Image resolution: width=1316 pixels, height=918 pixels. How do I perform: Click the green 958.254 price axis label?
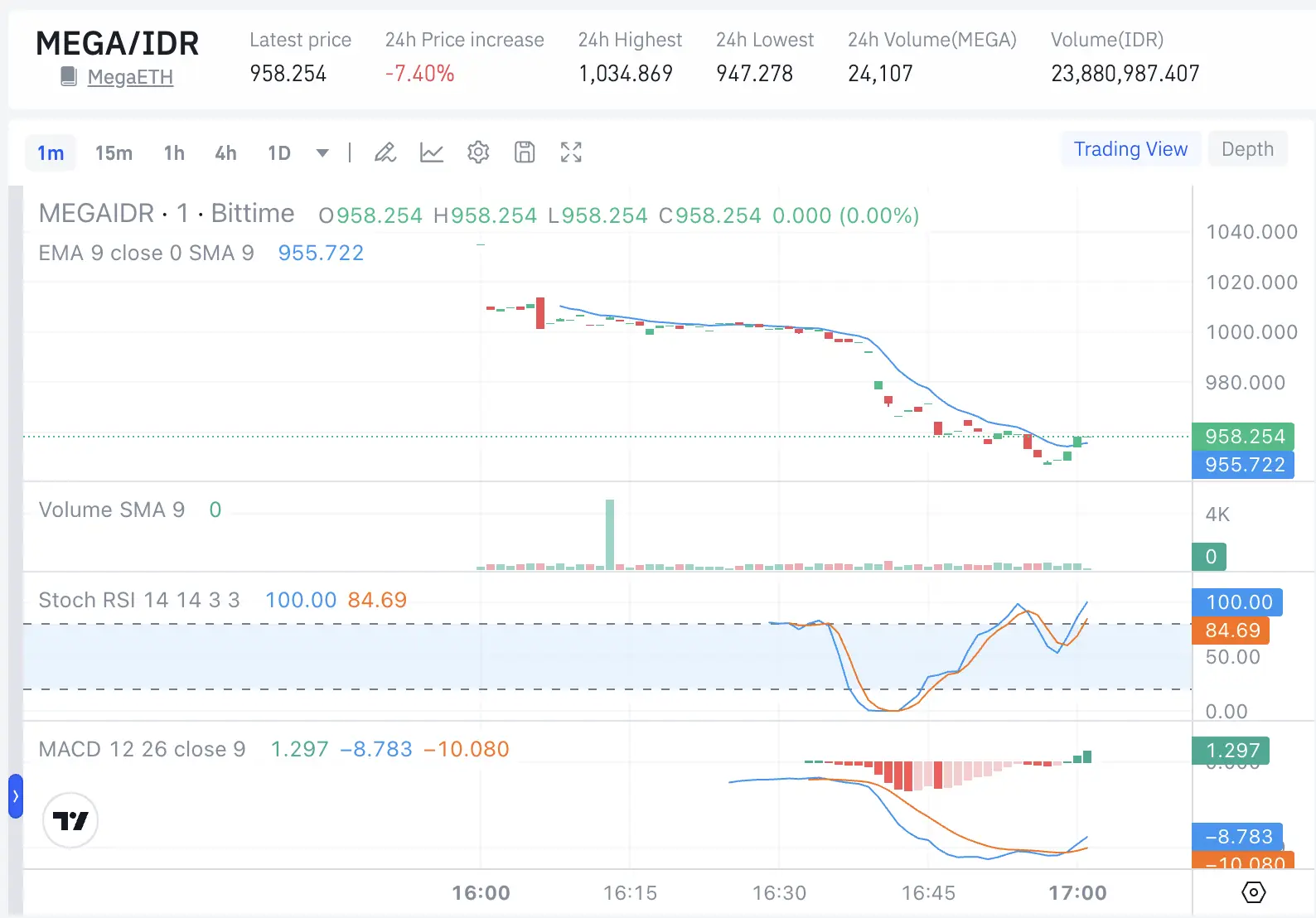point(1244,436)
